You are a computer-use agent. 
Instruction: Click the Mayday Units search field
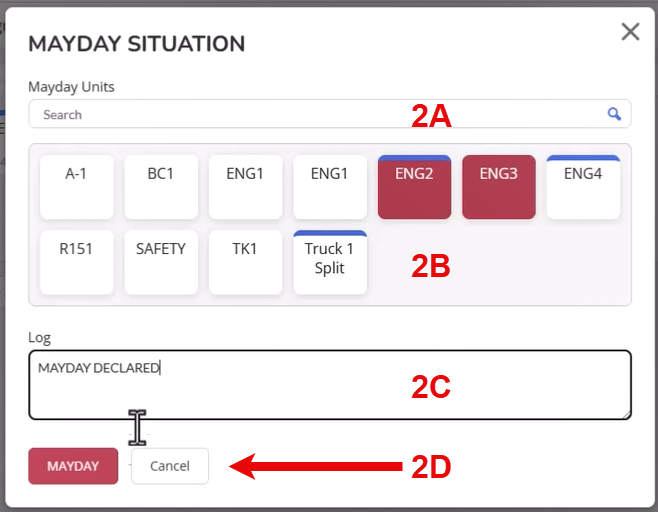[330, 114]
